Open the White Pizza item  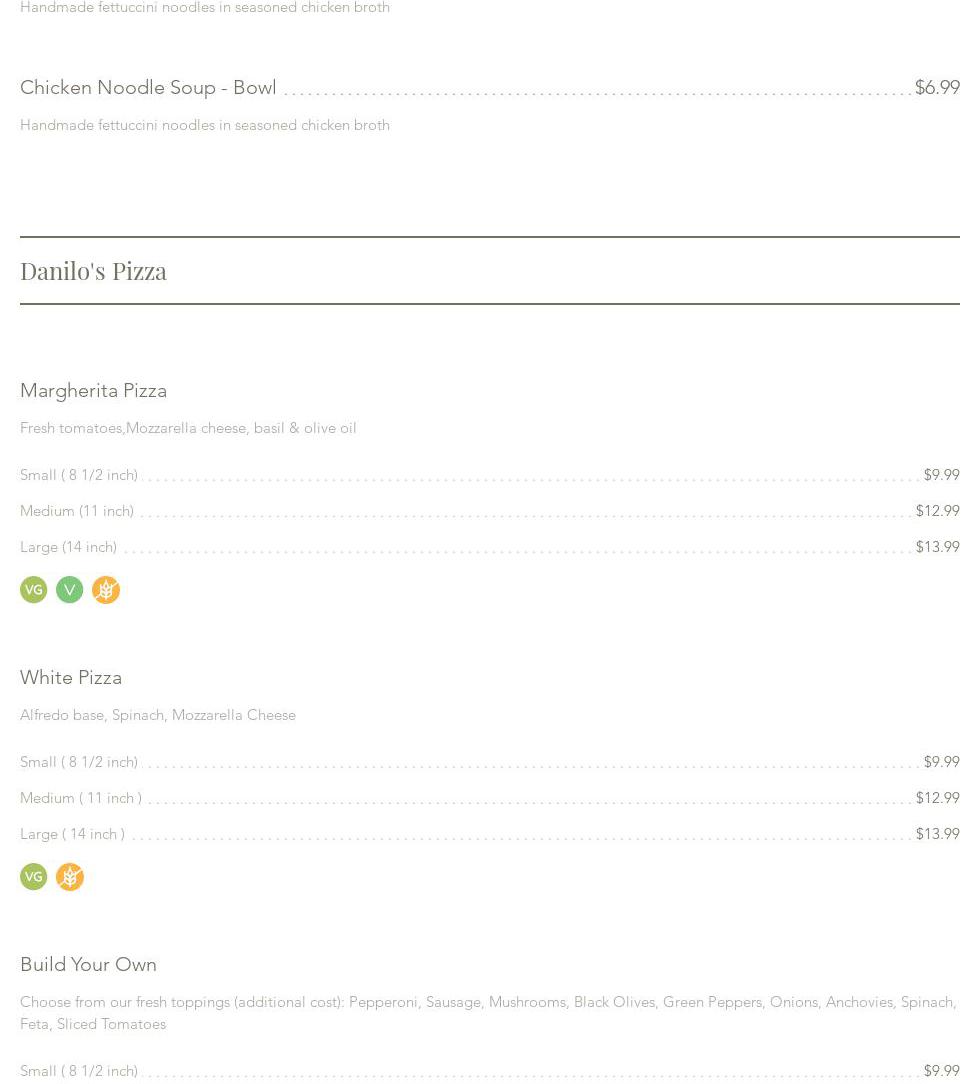71,678
